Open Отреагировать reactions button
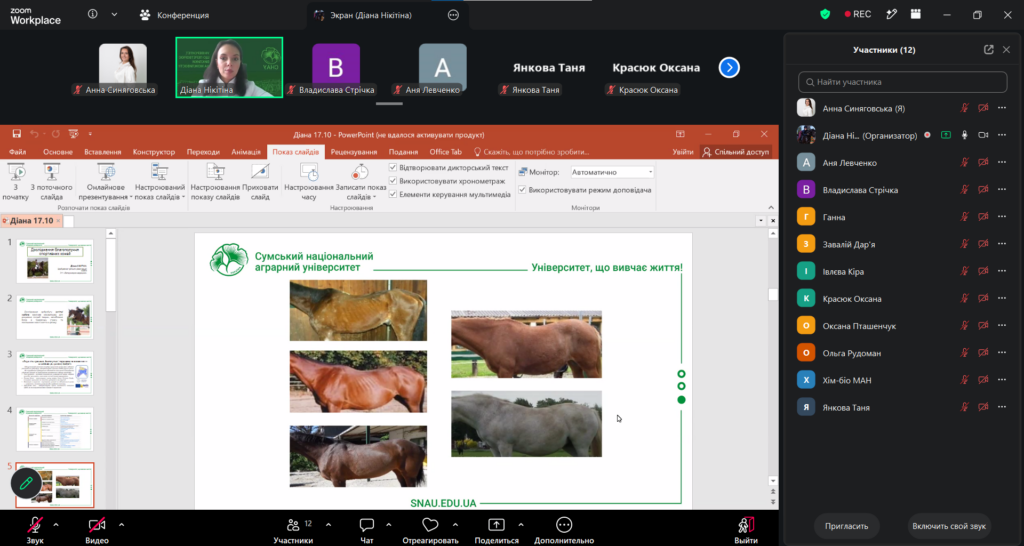 click(430, 530)
